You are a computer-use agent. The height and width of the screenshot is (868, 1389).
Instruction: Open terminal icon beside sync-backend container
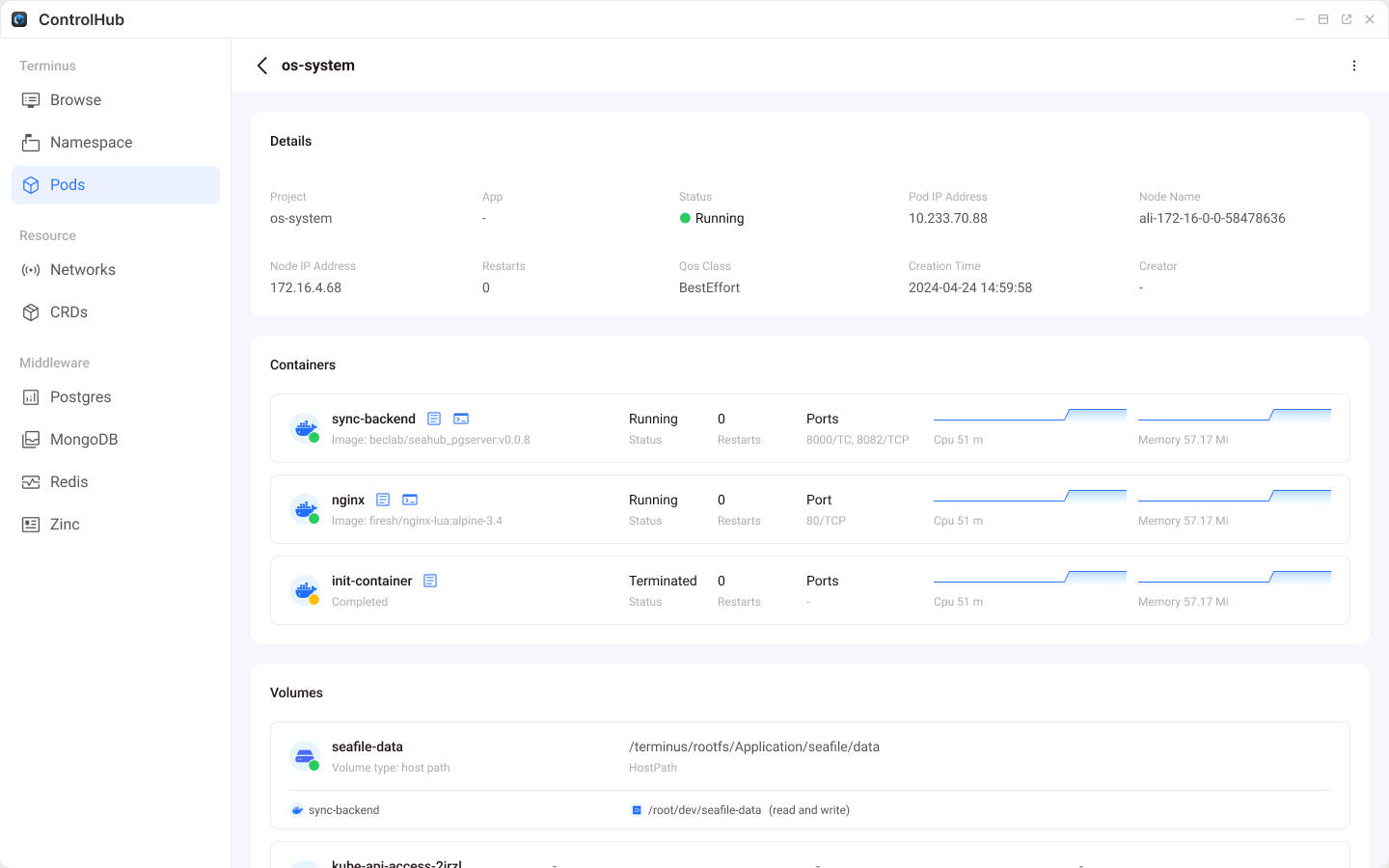[x=461, y=419]
